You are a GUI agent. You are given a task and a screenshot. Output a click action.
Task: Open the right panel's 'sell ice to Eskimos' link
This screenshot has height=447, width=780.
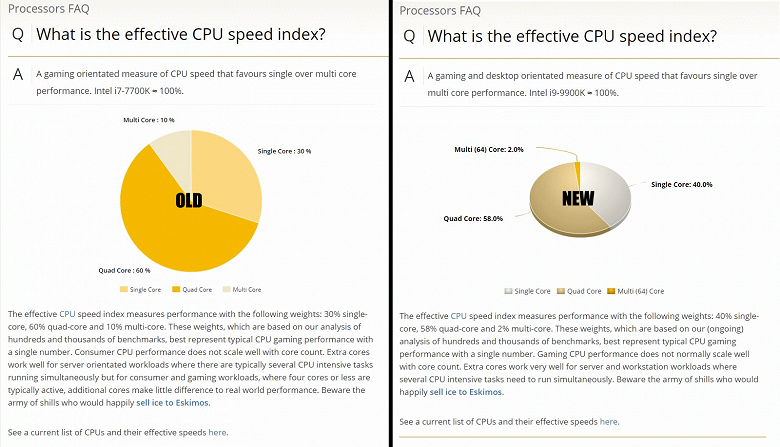tap(467, 392)
